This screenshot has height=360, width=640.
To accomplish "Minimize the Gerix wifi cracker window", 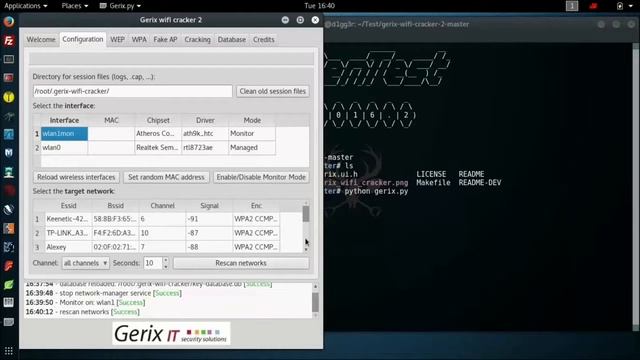I will coord(285,20).
